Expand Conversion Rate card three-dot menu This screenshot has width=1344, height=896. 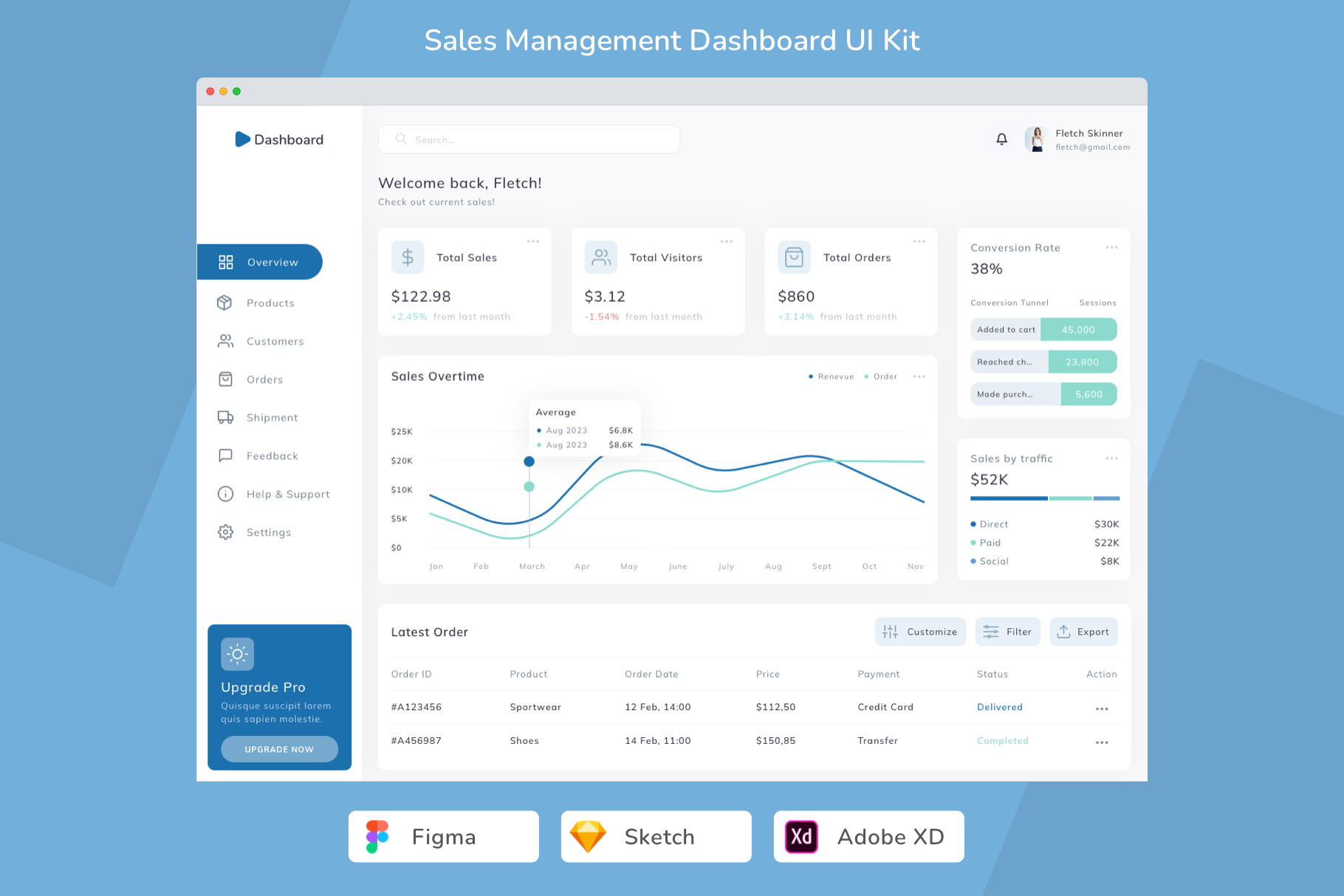click(1111, 247)
